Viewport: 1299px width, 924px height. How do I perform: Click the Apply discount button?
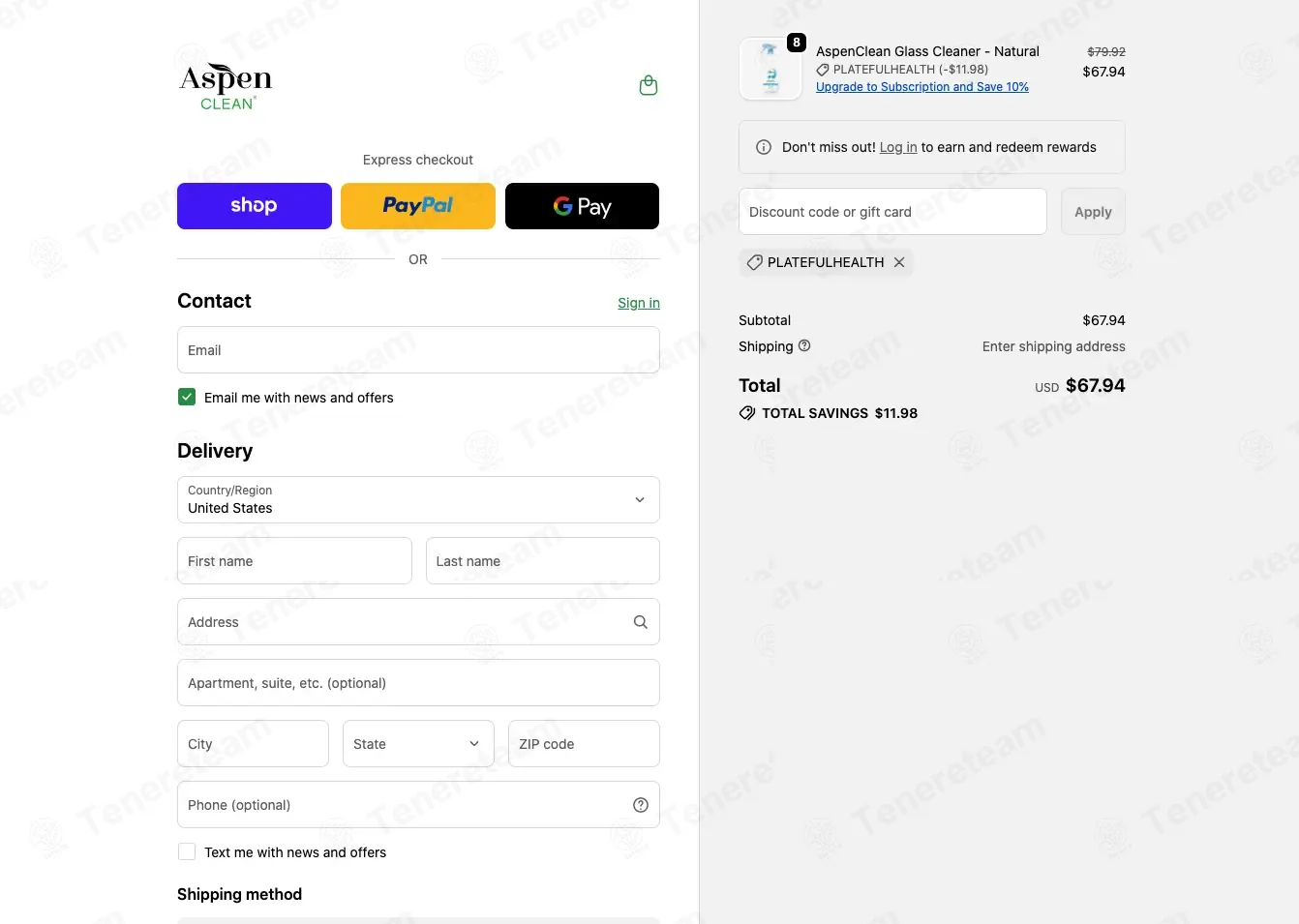pos(1093,212)
